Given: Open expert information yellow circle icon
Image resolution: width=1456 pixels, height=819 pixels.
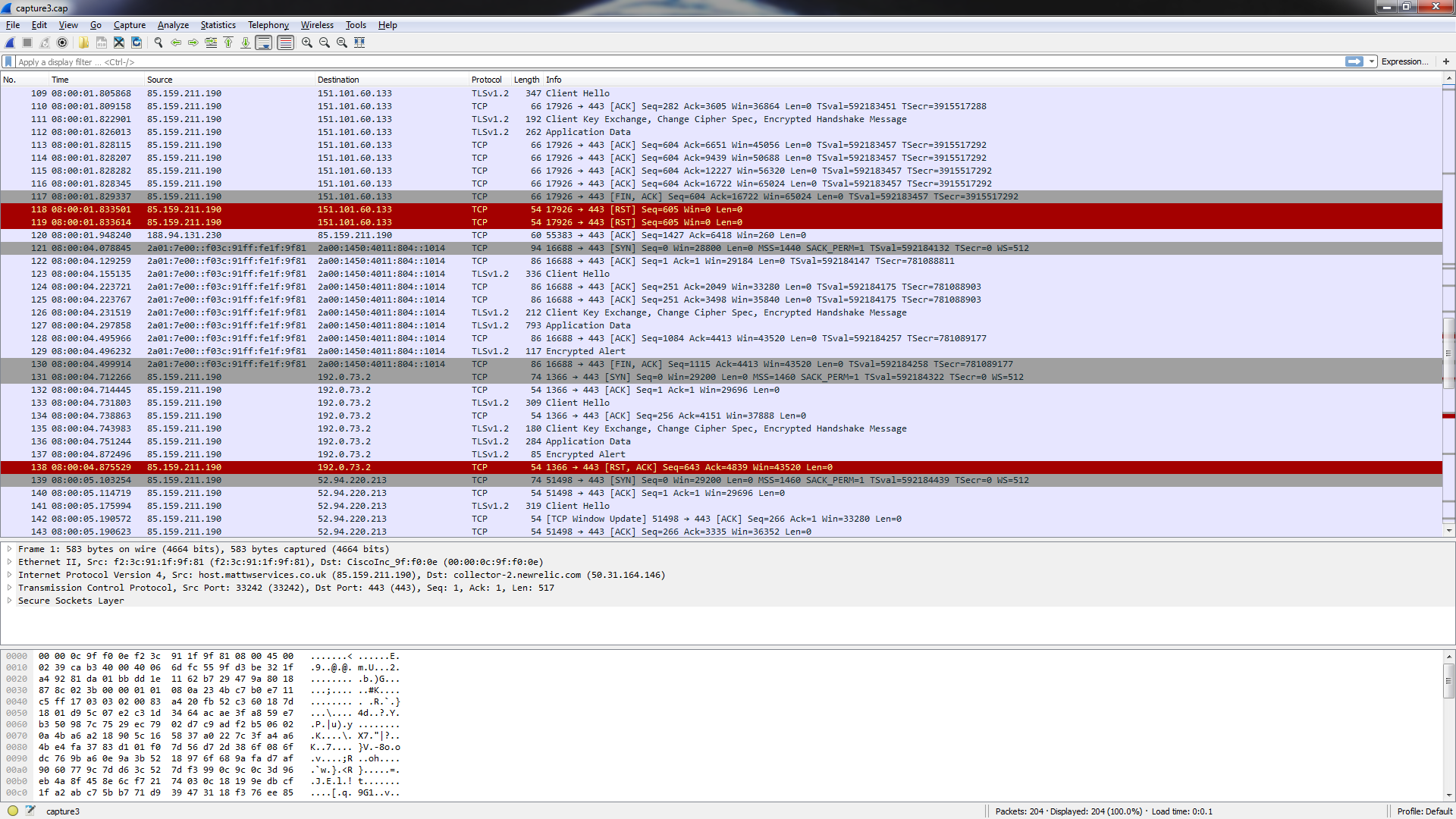Looking at the screenshot, I should pos(13,811).
